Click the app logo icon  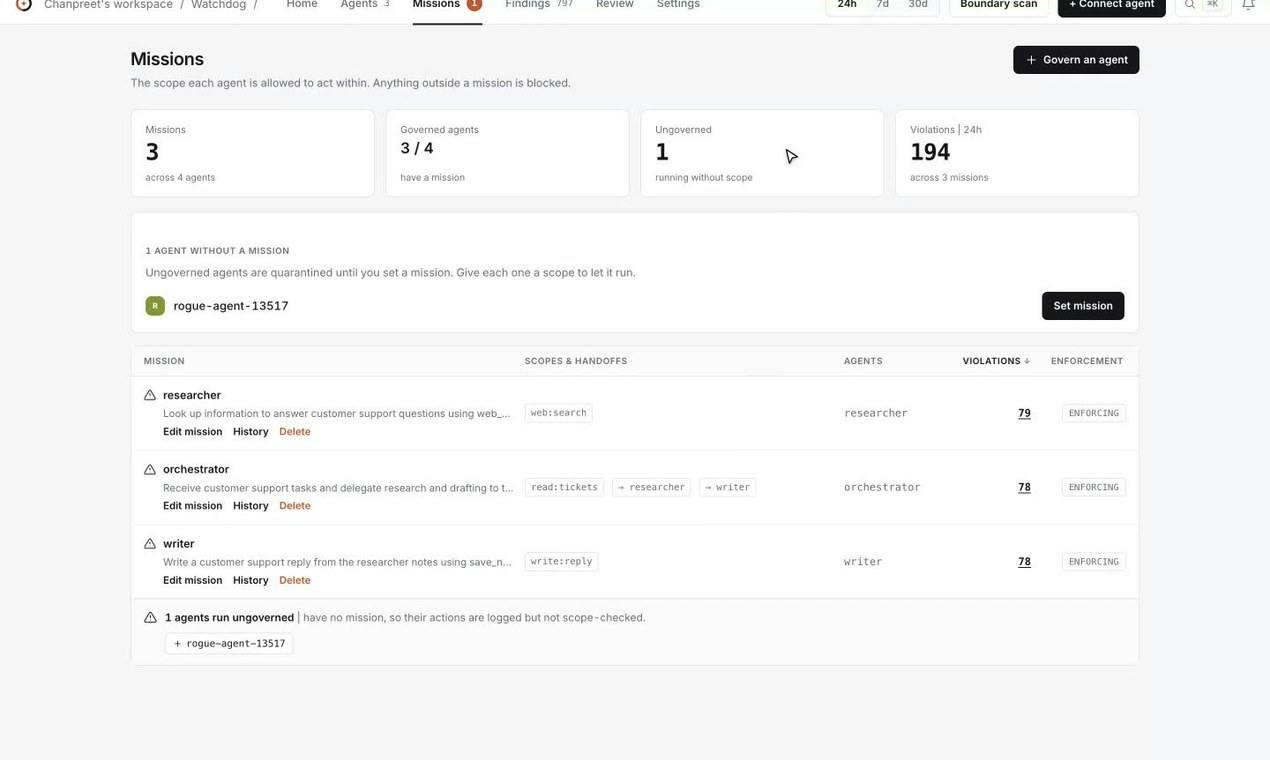coord(24,4)
